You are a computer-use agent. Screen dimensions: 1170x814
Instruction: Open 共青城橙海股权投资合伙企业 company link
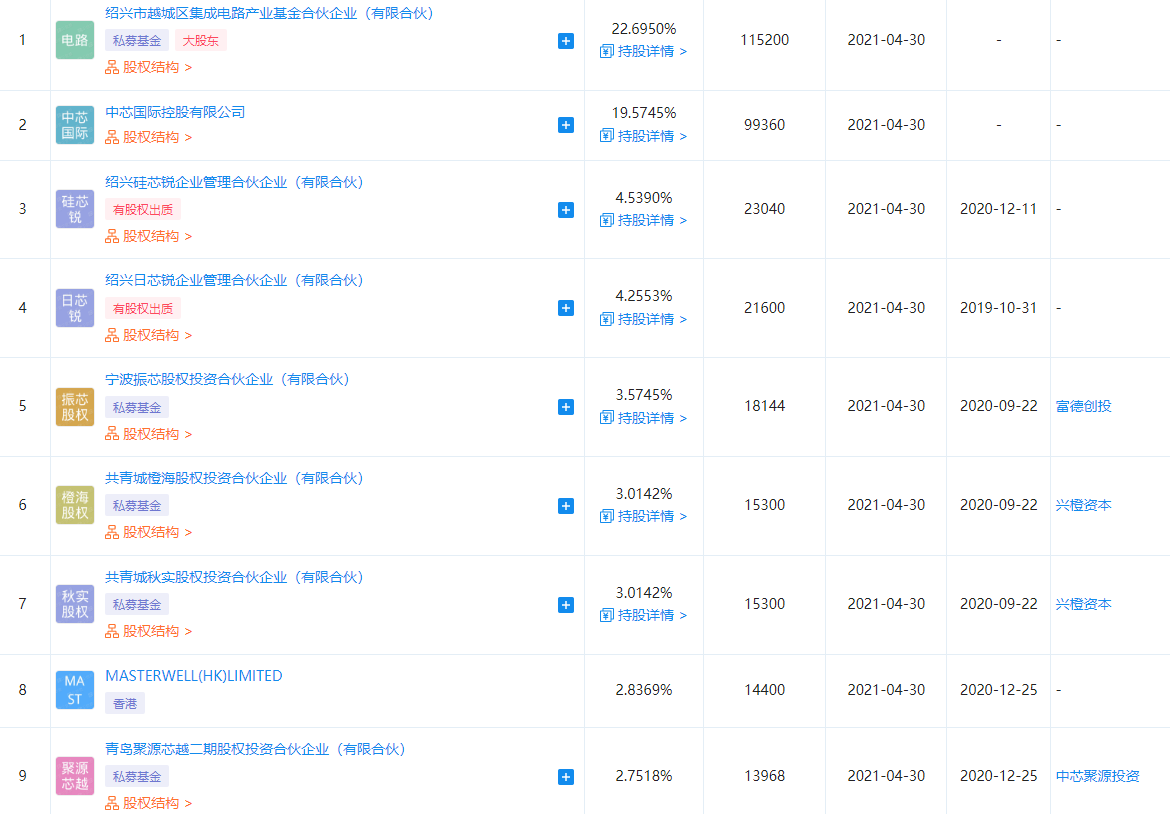click(234, 478)
